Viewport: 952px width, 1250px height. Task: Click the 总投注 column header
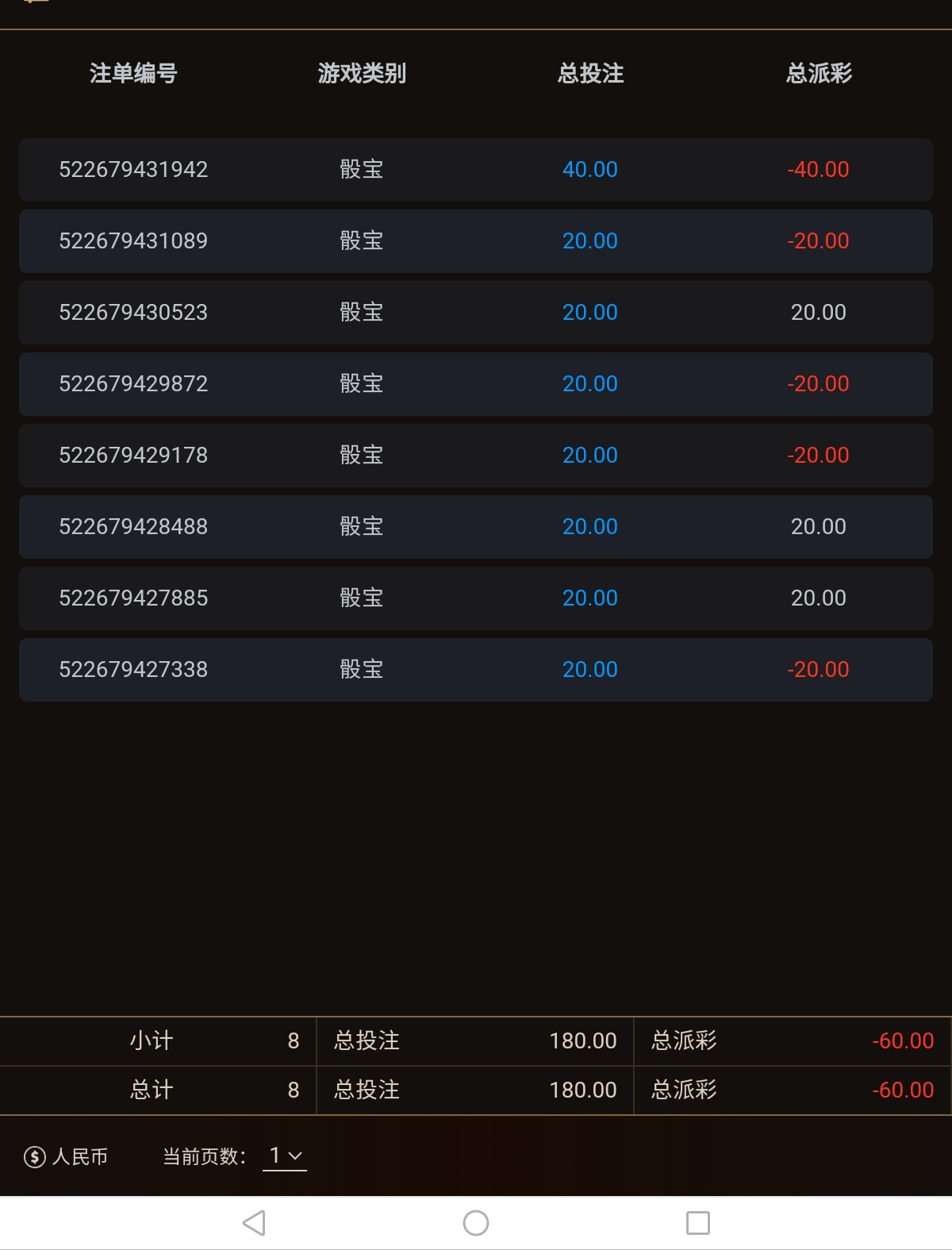[x=590, y=74]
